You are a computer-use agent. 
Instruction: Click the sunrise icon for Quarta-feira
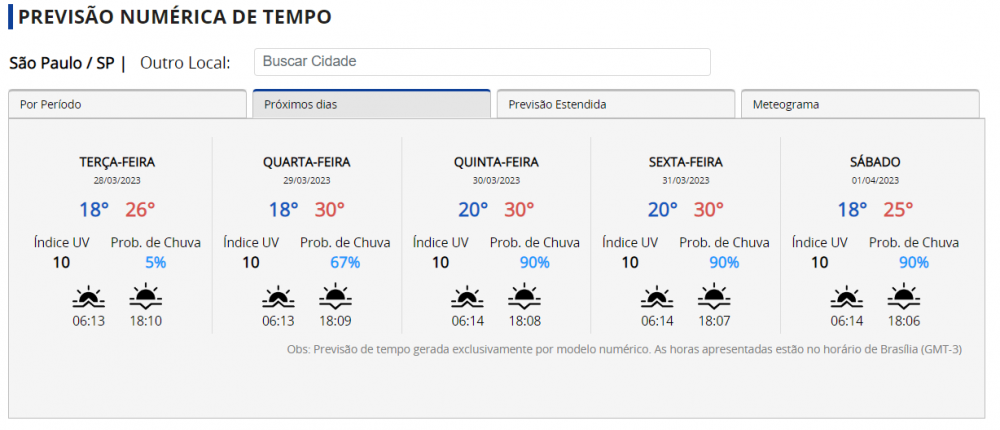click(278, 297)
